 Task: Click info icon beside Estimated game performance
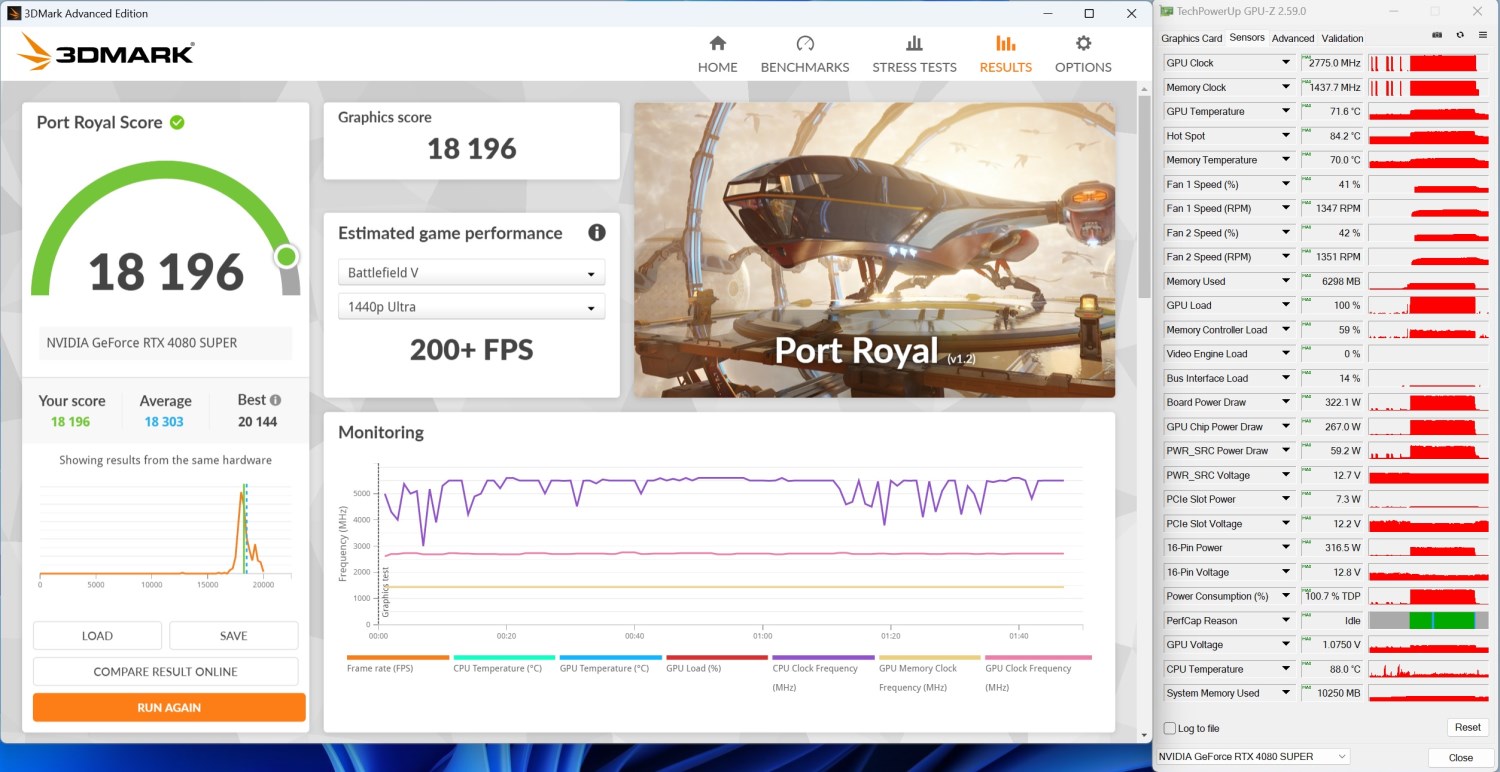[597, 233]
